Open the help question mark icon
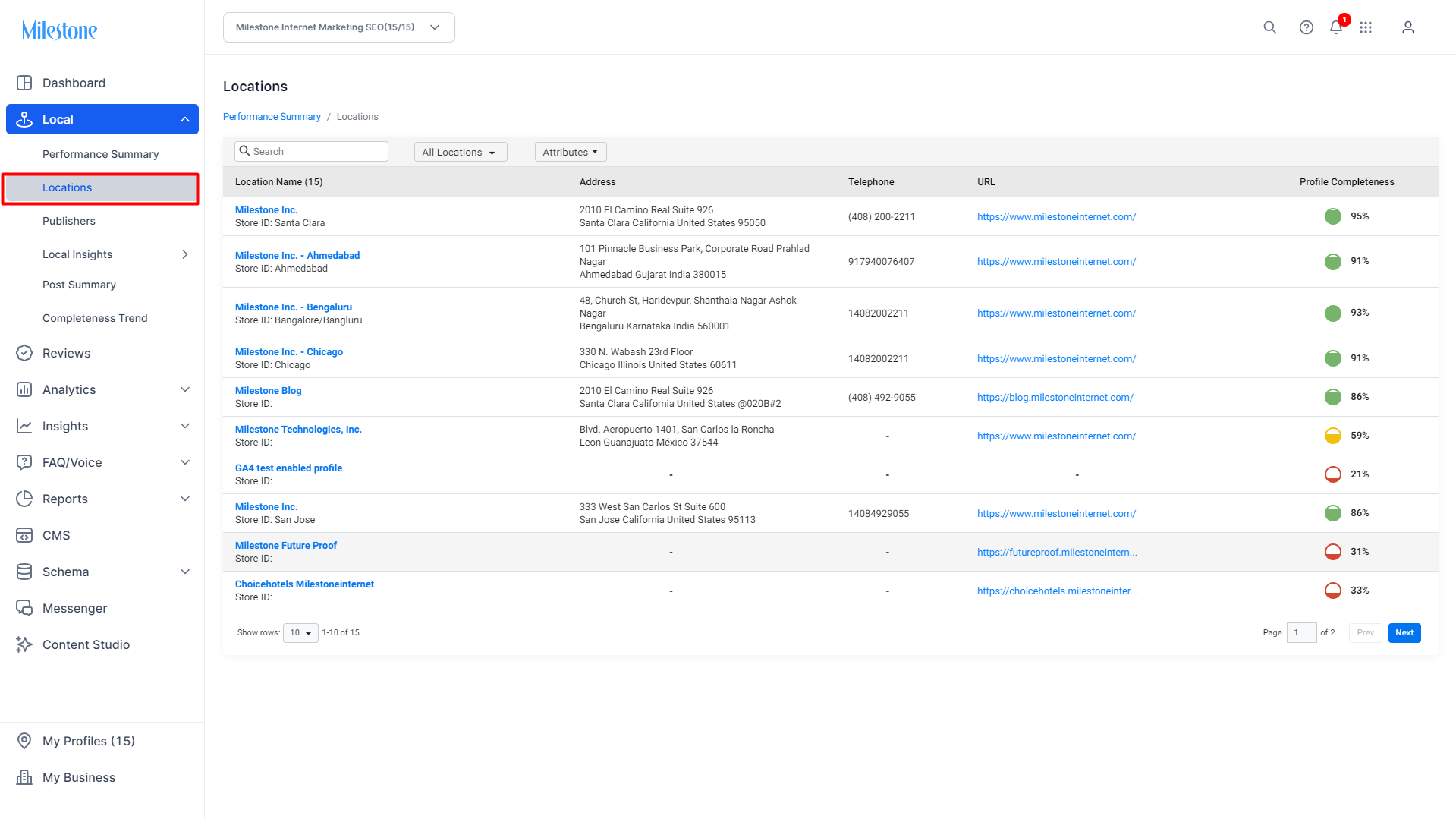The width and height of the screenshot is (1456, 819). 1306,27
